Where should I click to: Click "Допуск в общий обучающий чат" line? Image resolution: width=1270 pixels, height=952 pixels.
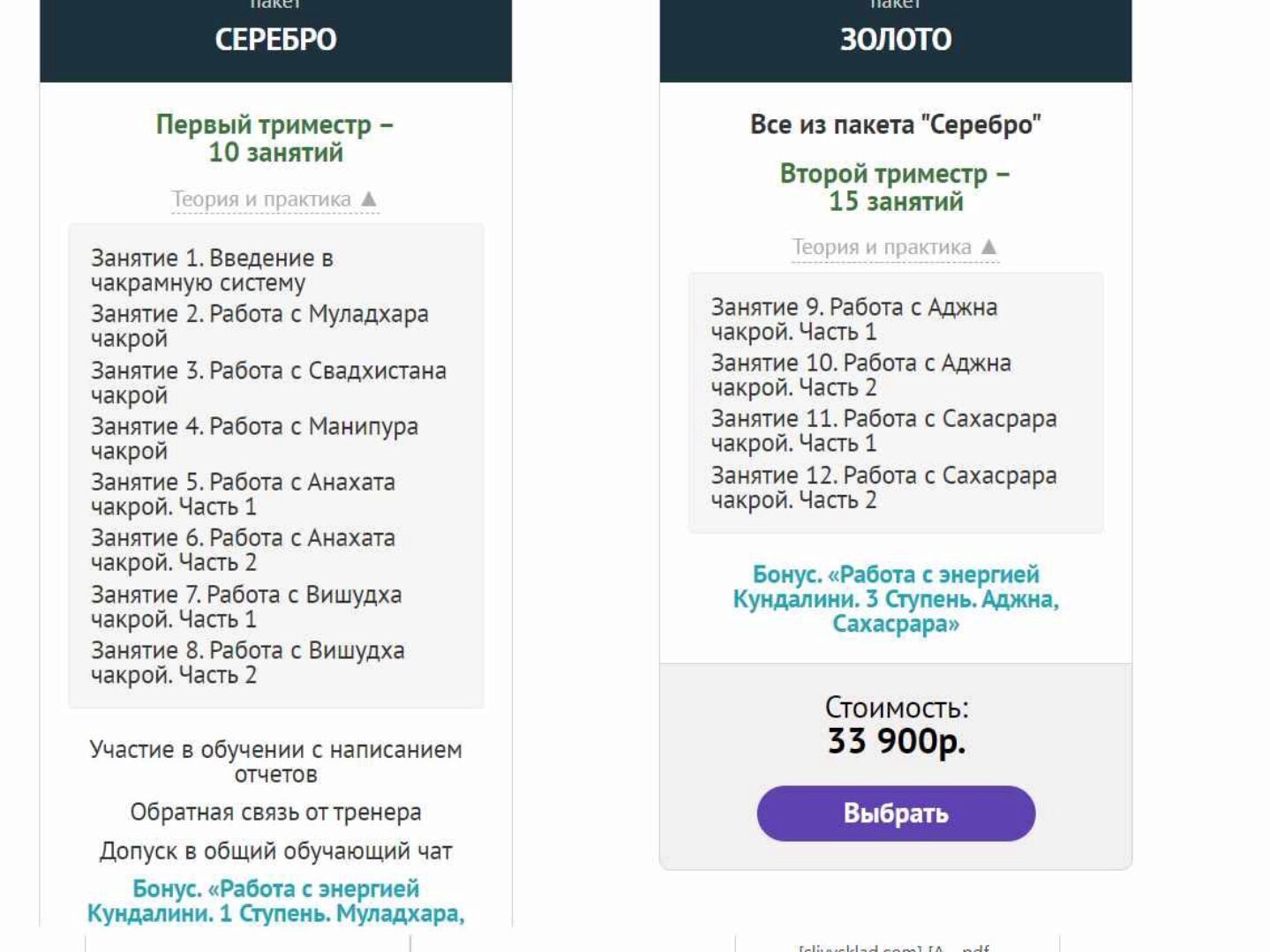[x=275, y=851]
